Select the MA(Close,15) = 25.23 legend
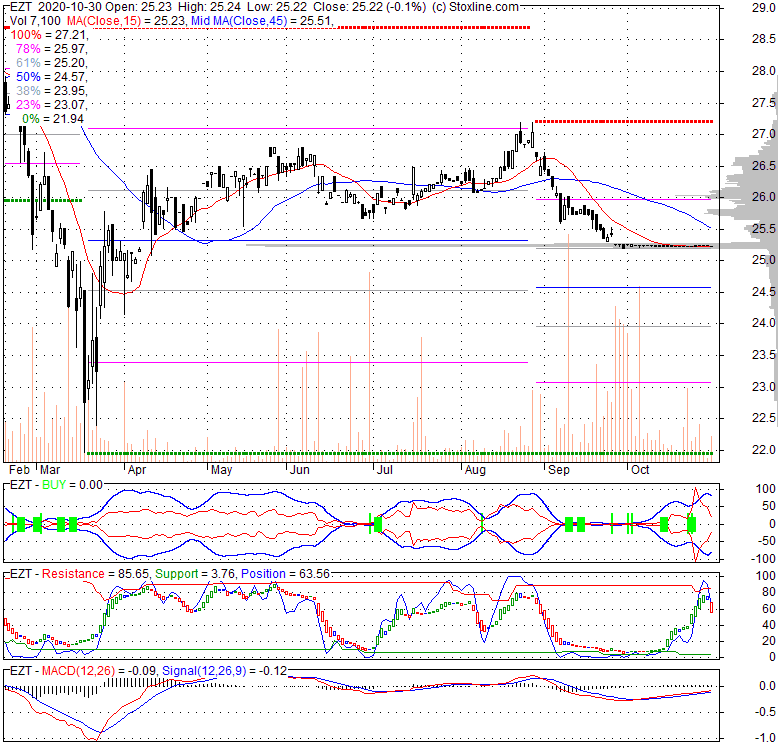780x745 pixels. point(126,21)
